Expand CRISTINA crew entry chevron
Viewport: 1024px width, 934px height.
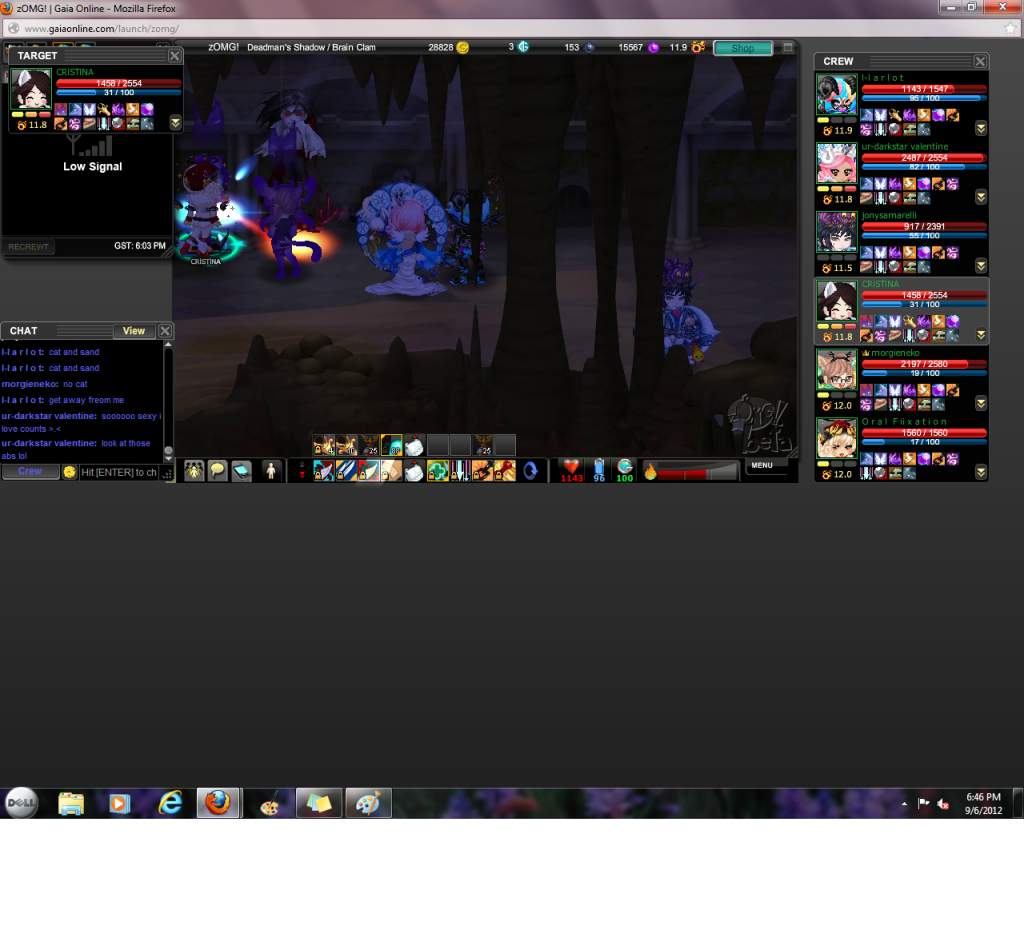coord(981,335)
